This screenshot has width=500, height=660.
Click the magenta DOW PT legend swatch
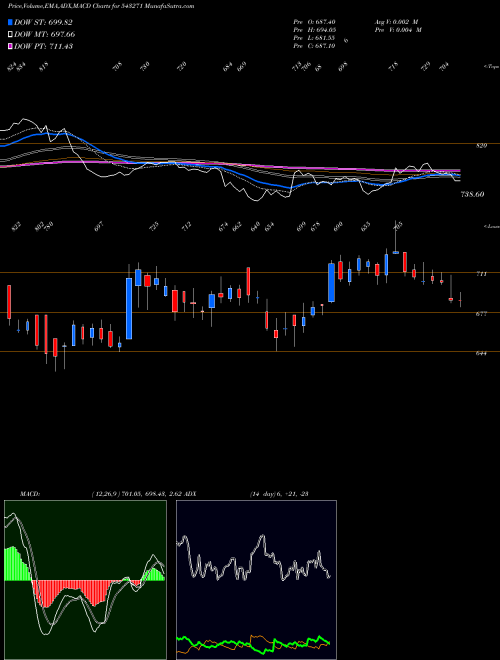click(10, 46)
